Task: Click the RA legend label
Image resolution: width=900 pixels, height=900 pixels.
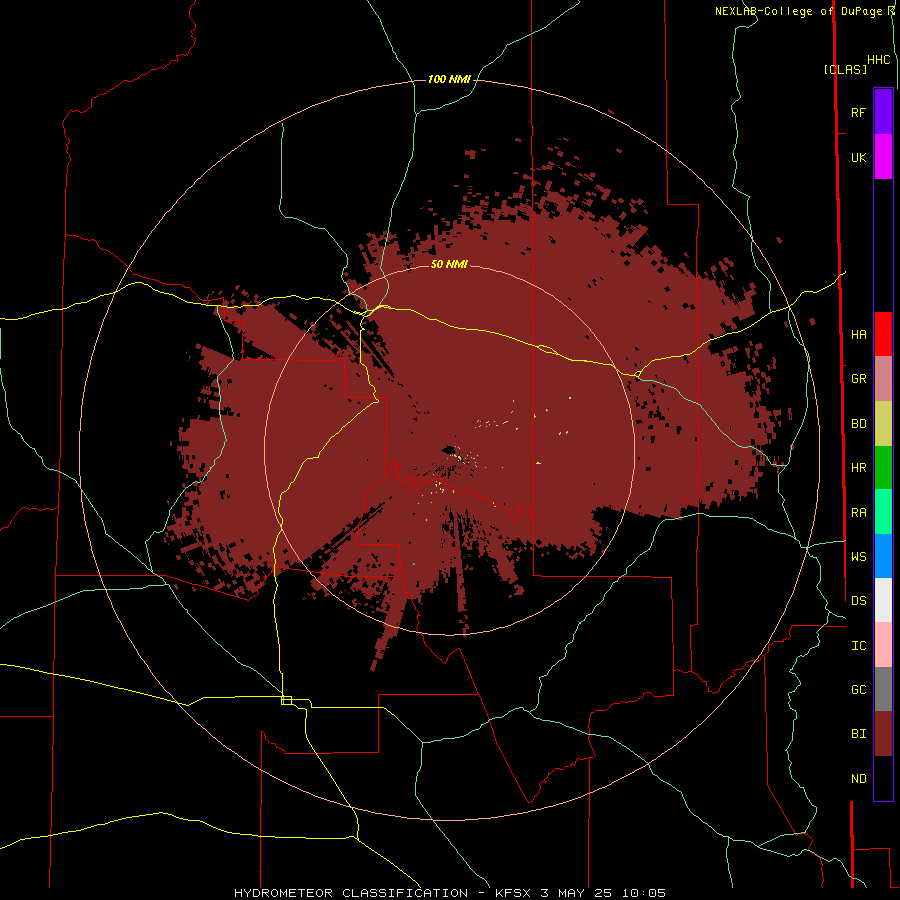Action: (x=858, y=513)
